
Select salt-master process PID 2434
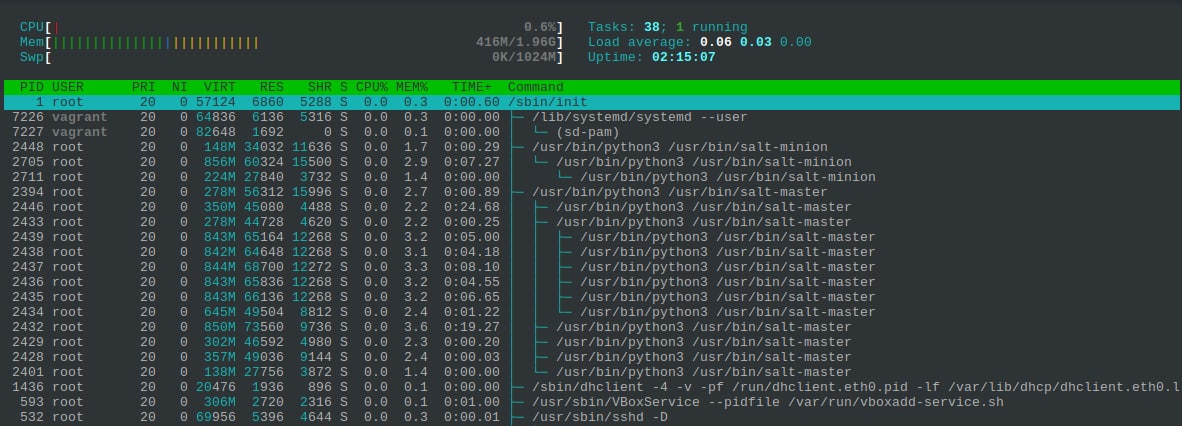pos(591,312)
